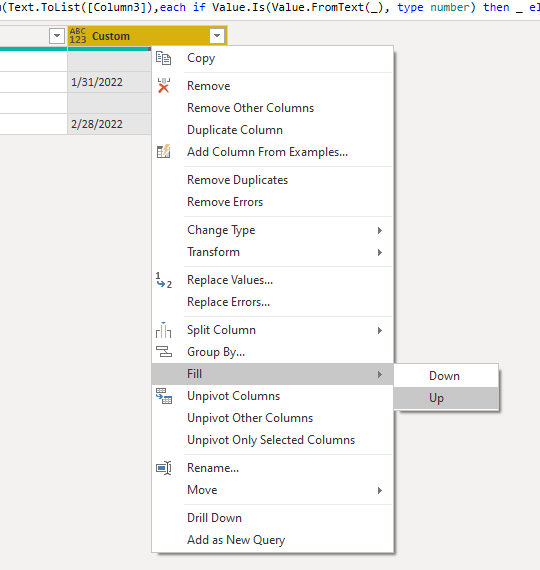Open the filter dropdown left of Custom column

(x=57, y=36)
